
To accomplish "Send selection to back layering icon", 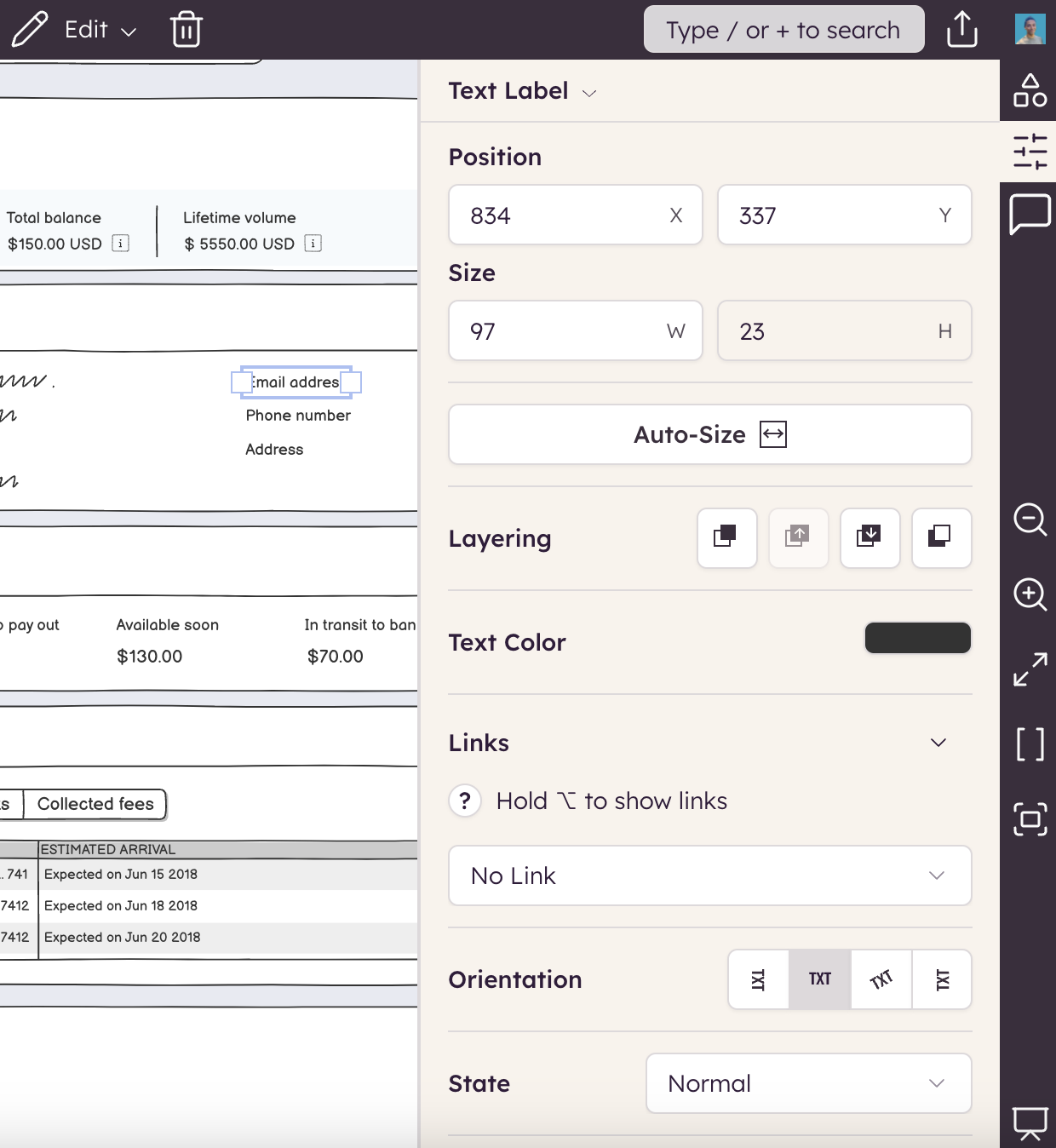I will pos(941,537).
